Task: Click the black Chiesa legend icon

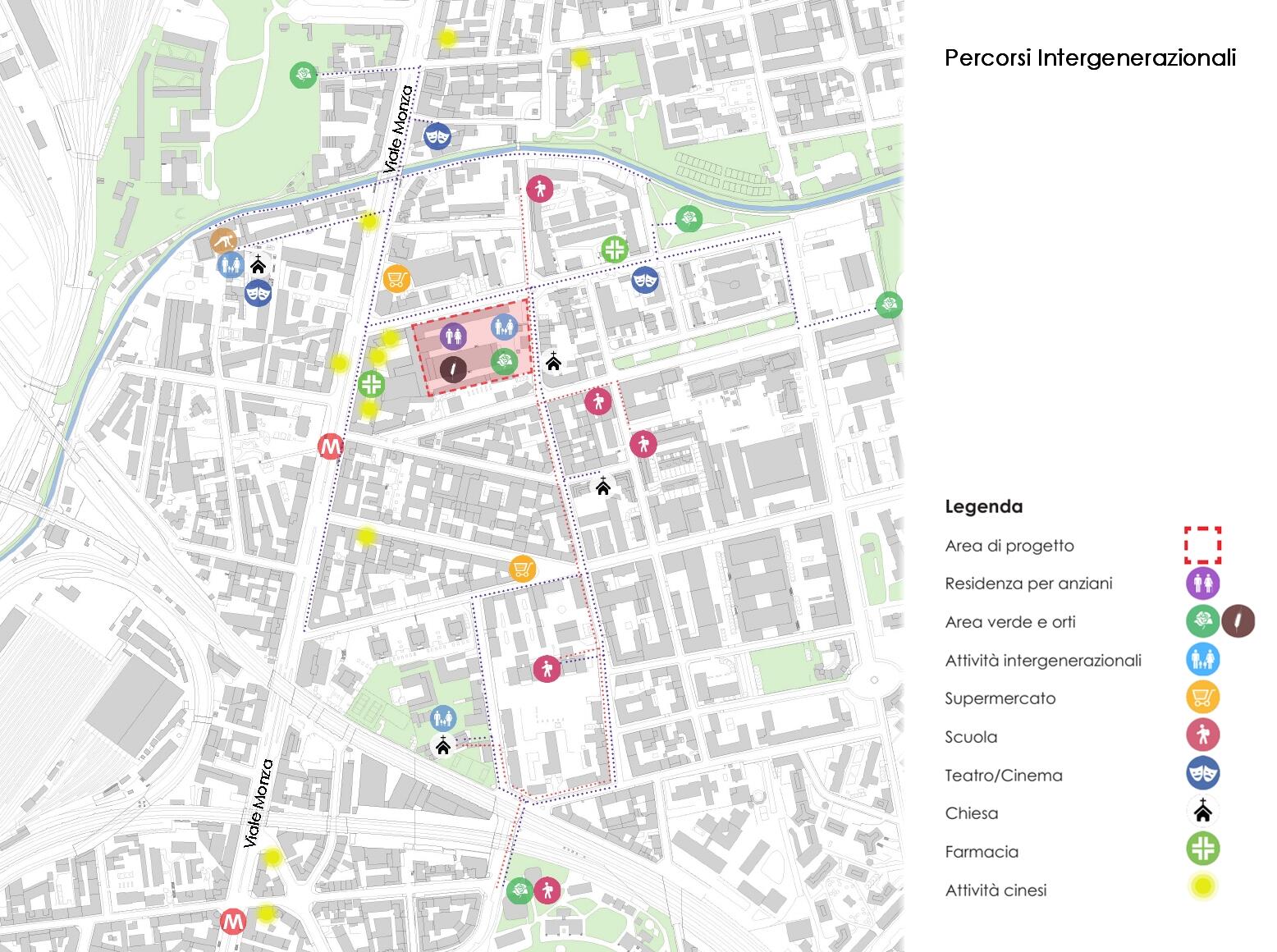Action: click(x=1202, y=812)
